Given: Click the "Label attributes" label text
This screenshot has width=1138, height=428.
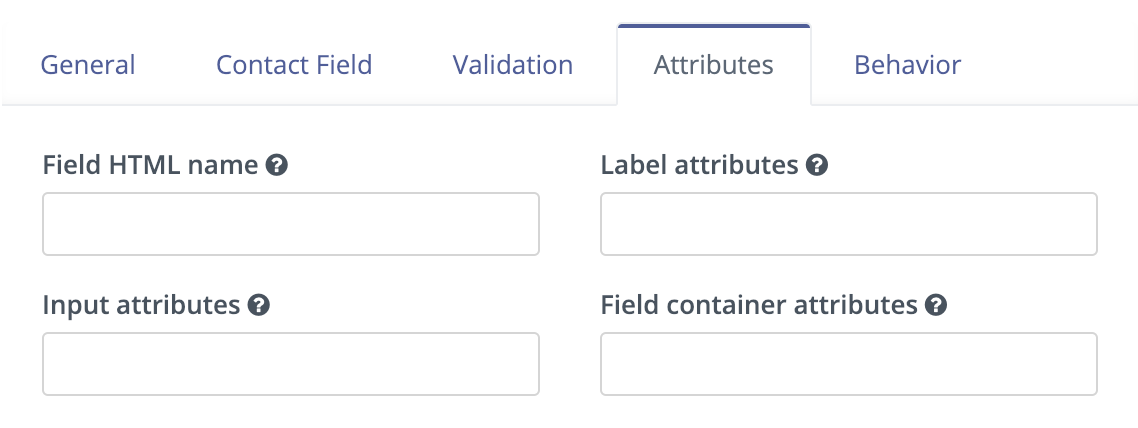Looking at the screenshot, I should pos(700,165).
